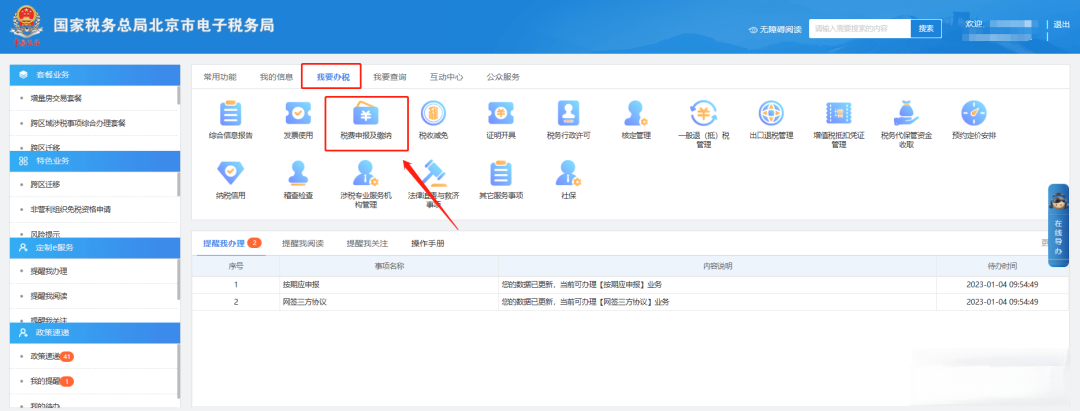Open 综合信息报告 icon
Image resolution: width=1080 pixels, height=411 pixels.
[230, 113]
